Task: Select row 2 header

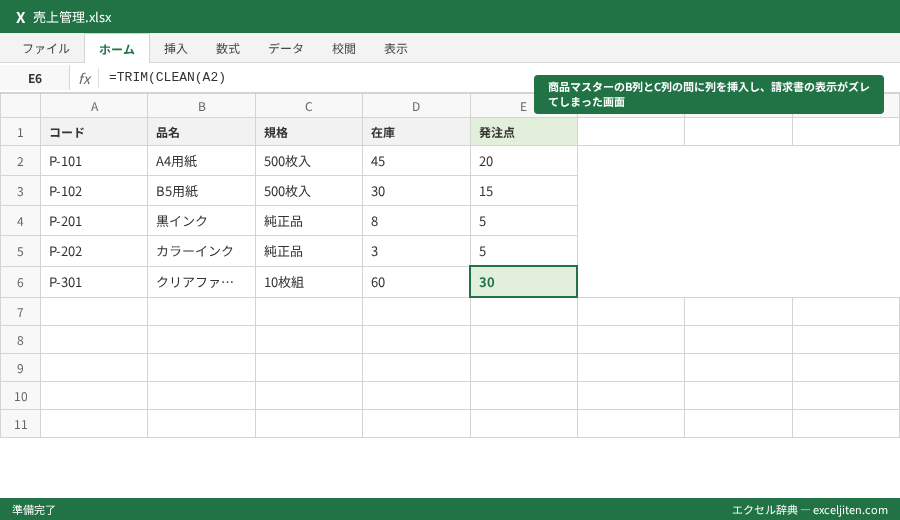Action: click(21, 161)
